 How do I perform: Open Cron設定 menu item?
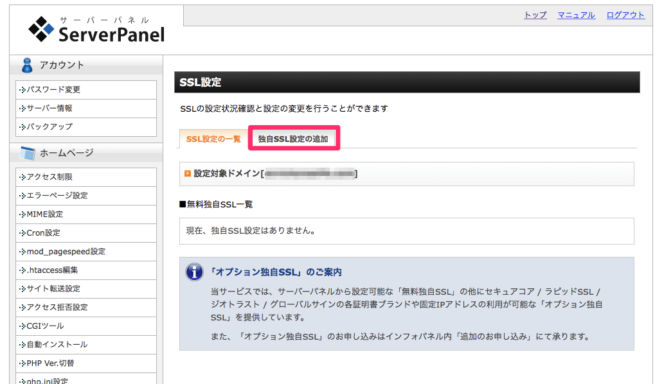[86, 233]
